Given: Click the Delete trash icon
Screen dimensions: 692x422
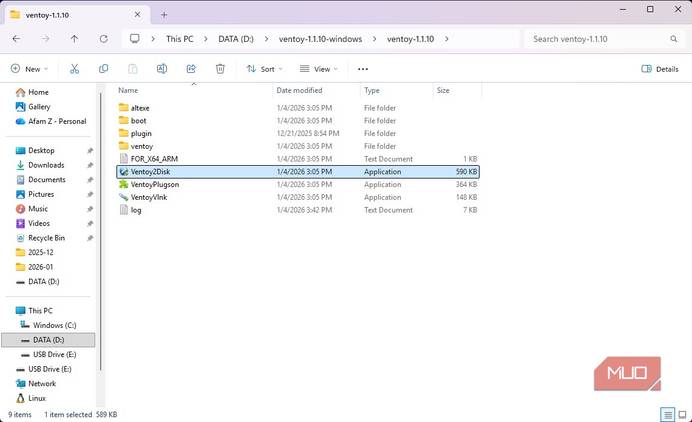Looking at the screenshot, I should (x=220, y=69).
